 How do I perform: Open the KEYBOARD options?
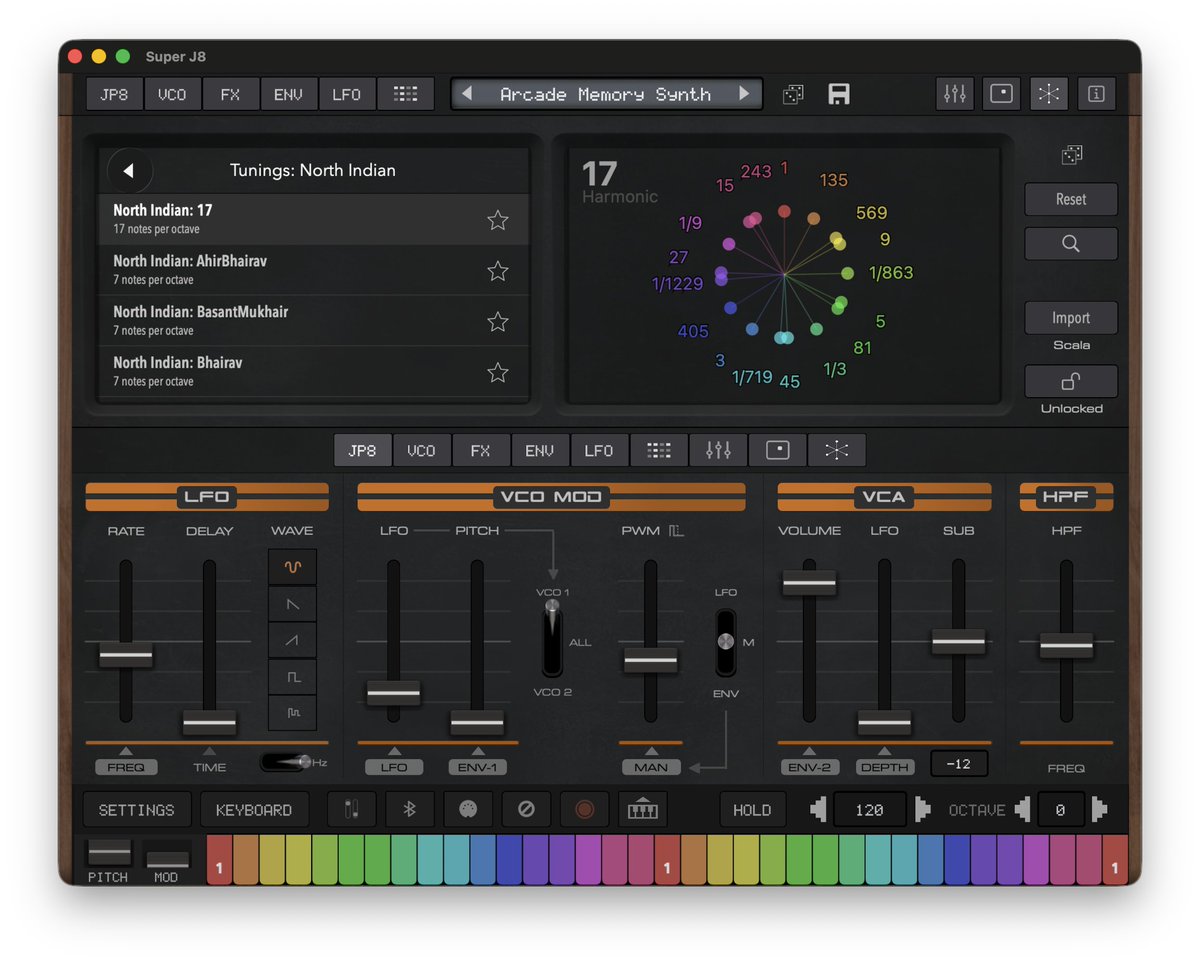pos(254,810)
